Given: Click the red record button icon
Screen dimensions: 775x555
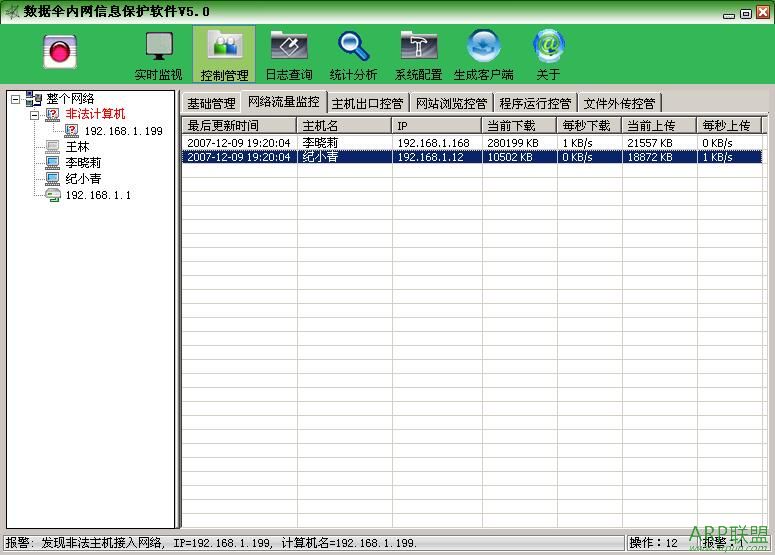Looking at the screenshot, I should click(x=59, y=51).
